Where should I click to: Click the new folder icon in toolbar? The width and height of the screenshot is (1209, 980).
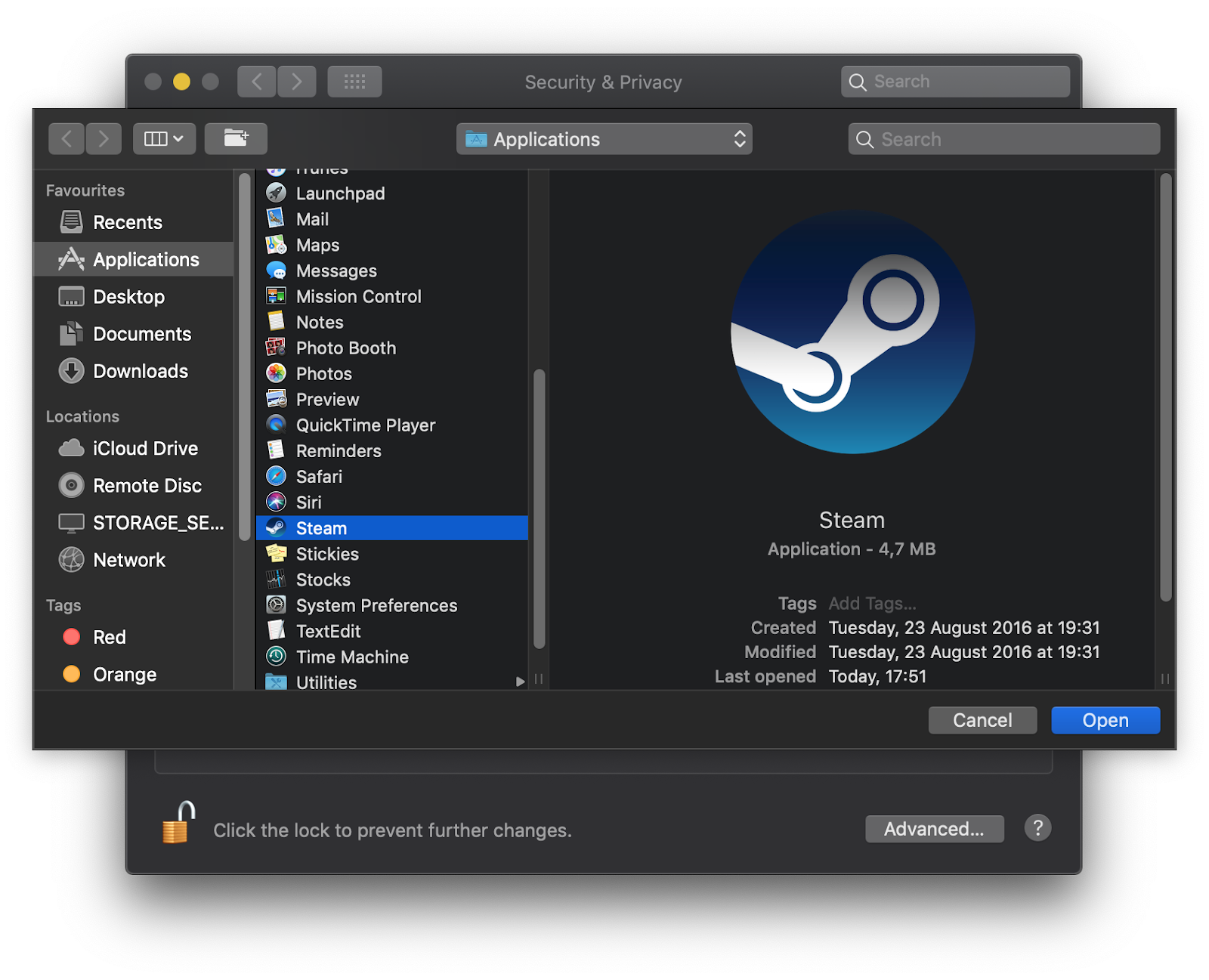pos(236,139)
